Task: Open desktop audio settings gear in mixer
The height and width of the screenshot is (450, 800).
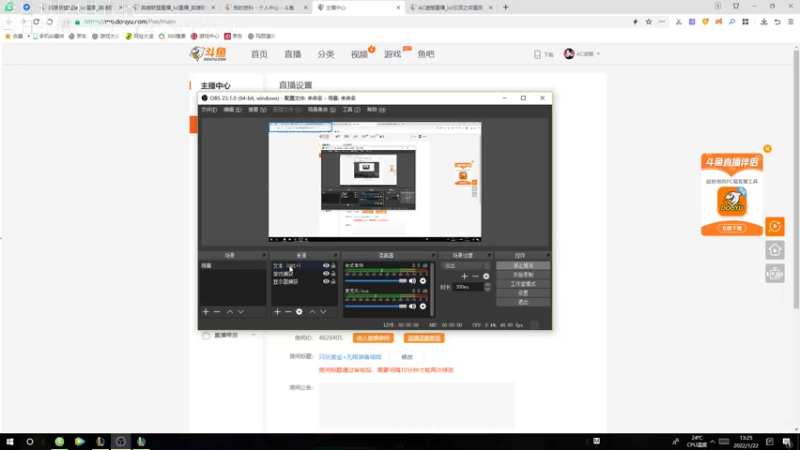Action: click(423, 281)
